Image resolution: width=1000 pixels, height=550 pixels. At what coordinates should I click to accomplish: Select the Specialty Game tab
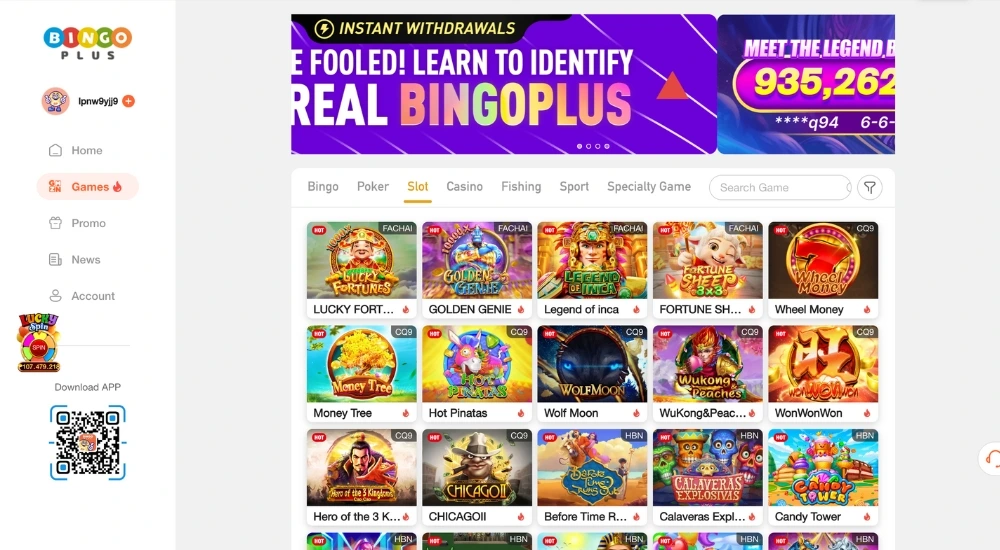[649, 186]
